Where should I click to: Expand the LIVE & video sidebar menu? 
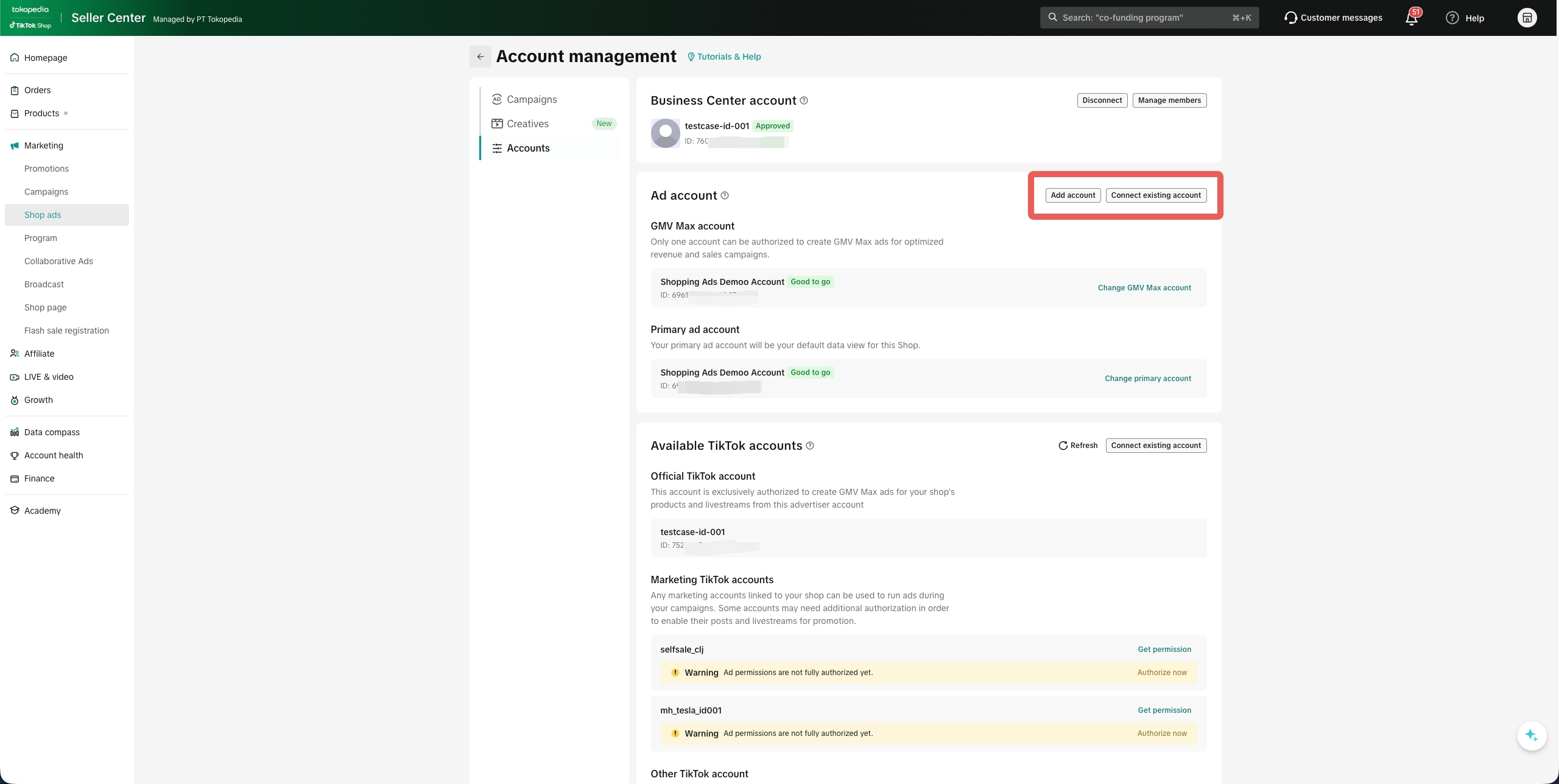(49, 377)
